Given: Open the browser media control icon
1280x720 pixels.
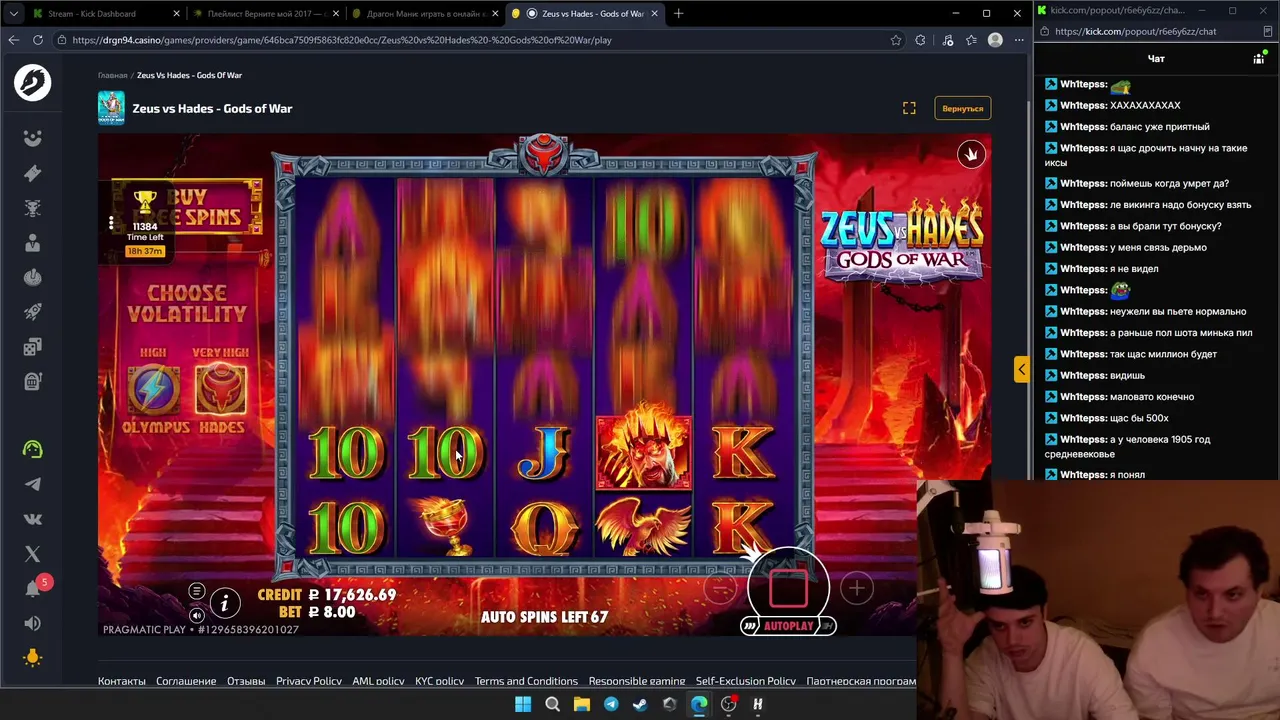Looking at the screenshot, I should [947, 40].
